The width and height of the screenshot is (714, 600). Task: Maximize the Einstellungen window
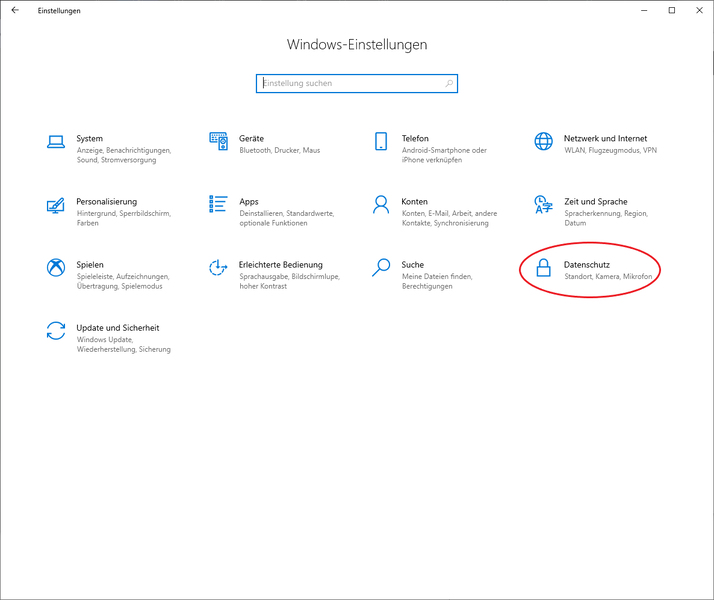tap(672, 10)
